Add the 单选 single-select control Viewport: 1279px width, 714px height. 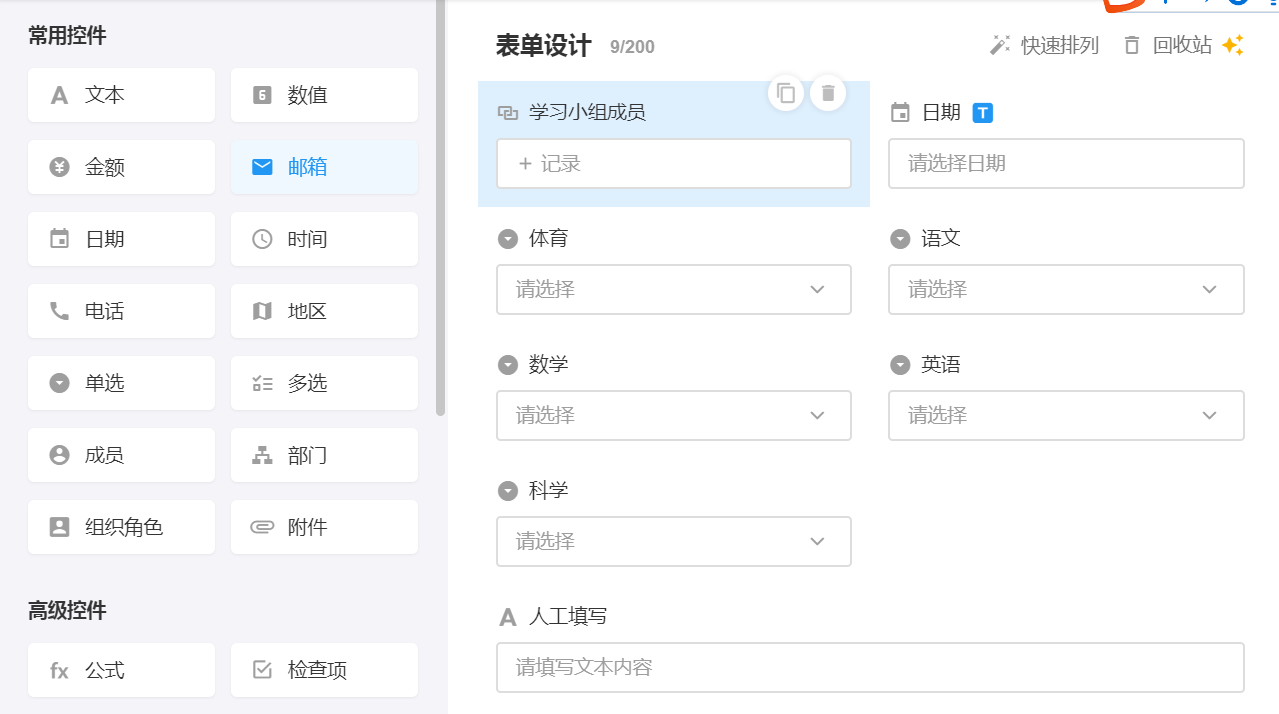click(121, 383)
